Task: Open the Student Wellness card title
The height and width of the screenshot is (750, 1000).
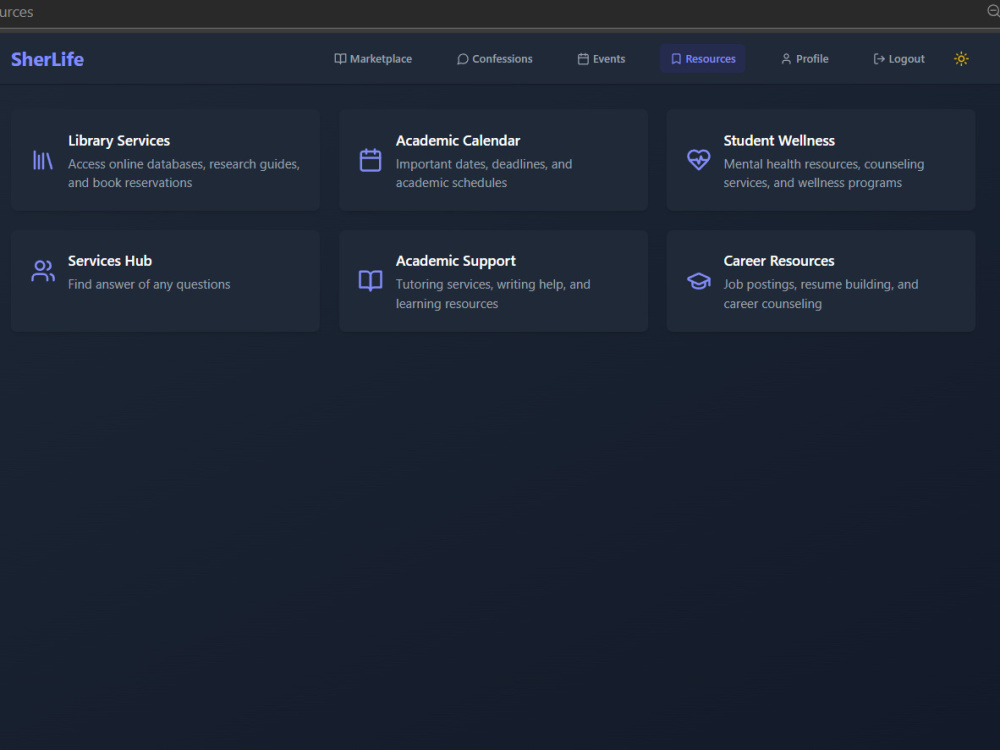Action: point(779,140)
